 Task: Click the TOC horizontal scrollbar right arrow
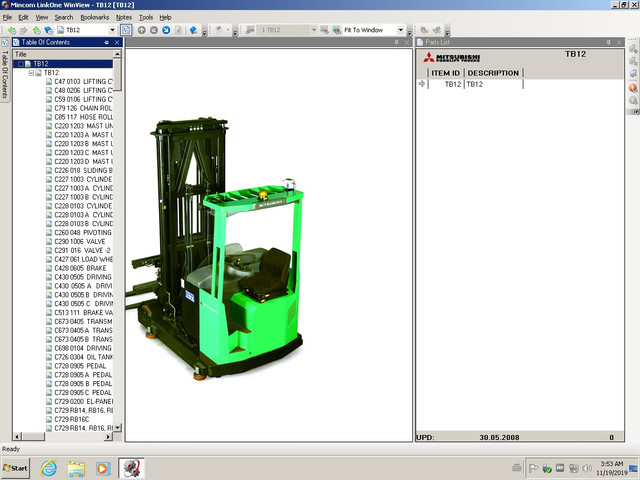point(109,437)
